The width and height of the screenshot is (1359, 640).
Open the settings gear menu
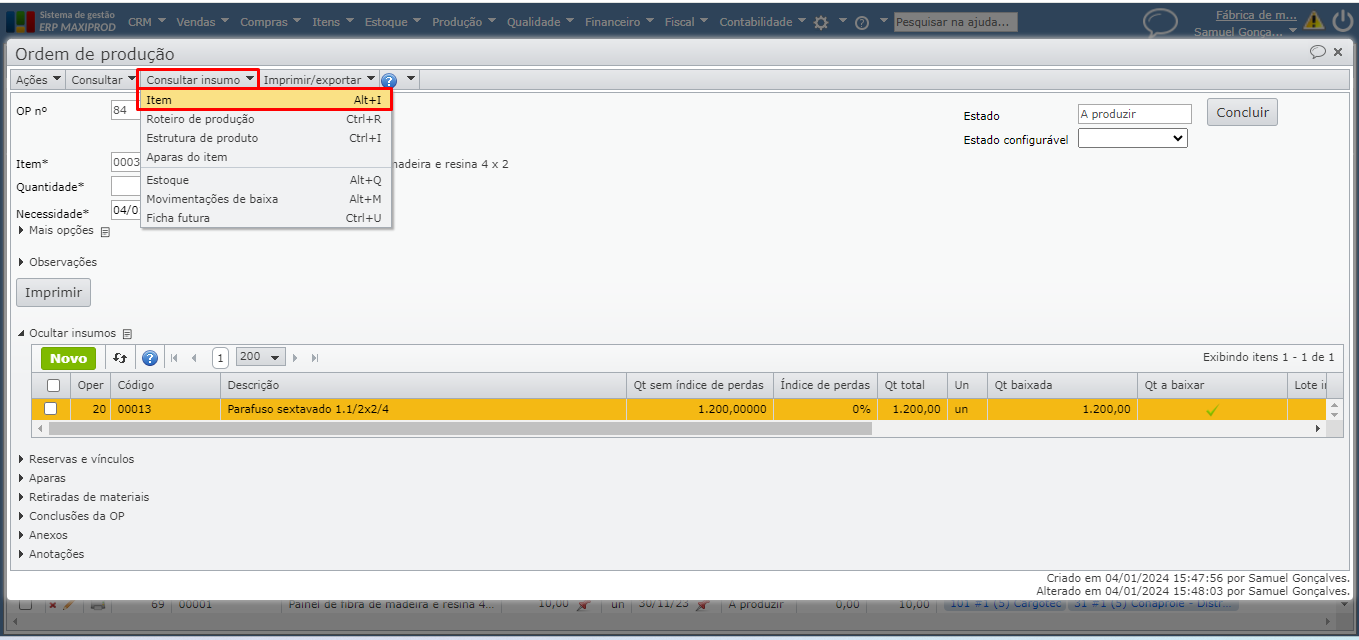coord(821,22)
